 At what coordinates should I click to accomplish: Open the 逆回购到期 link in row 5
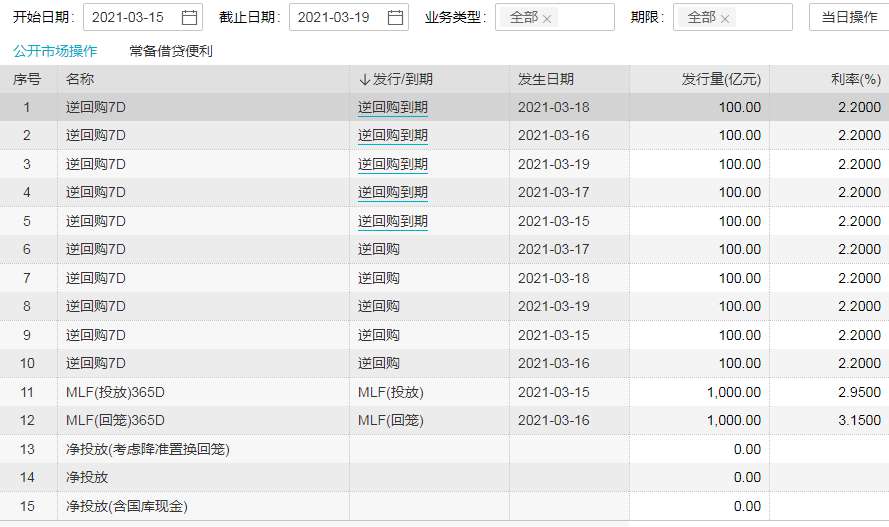pyautogui.click(x=393, y=221)
